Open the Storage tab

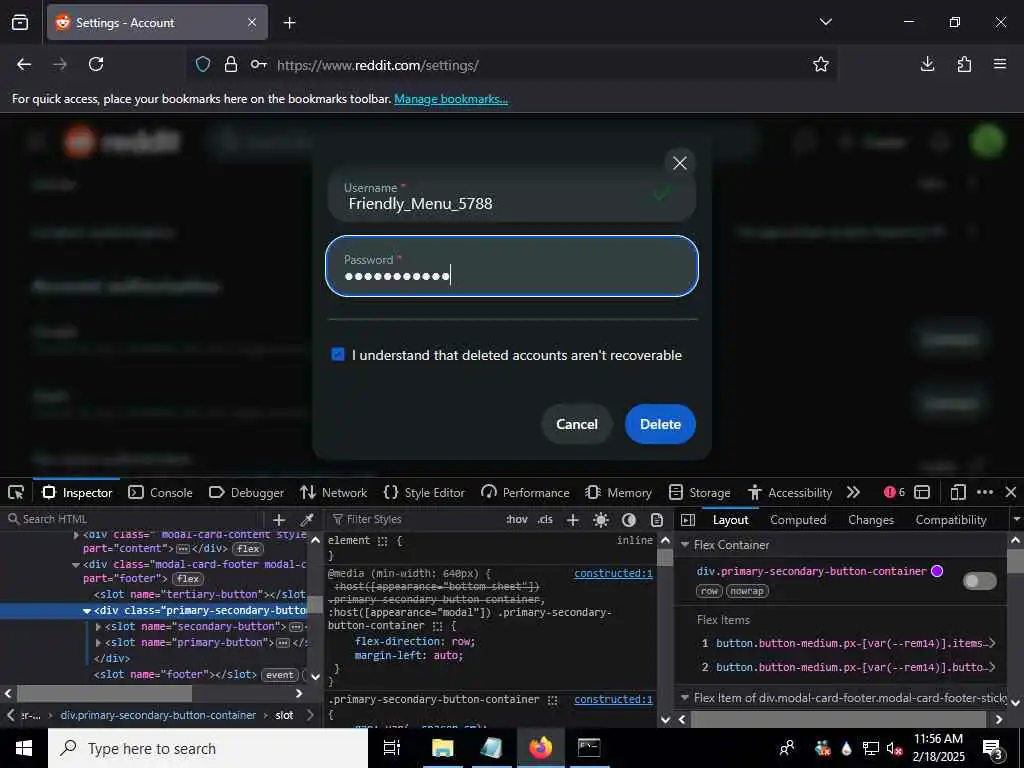coord(699,492)
